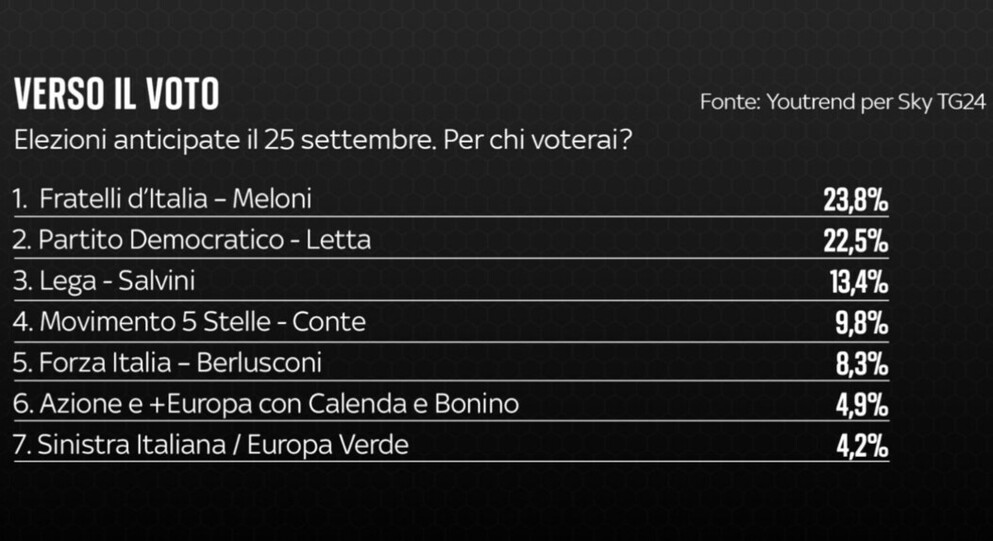This screenshot has height=541, width=993.
Task: Select the 13,4% percentage figure
Action: coord(859,283)
